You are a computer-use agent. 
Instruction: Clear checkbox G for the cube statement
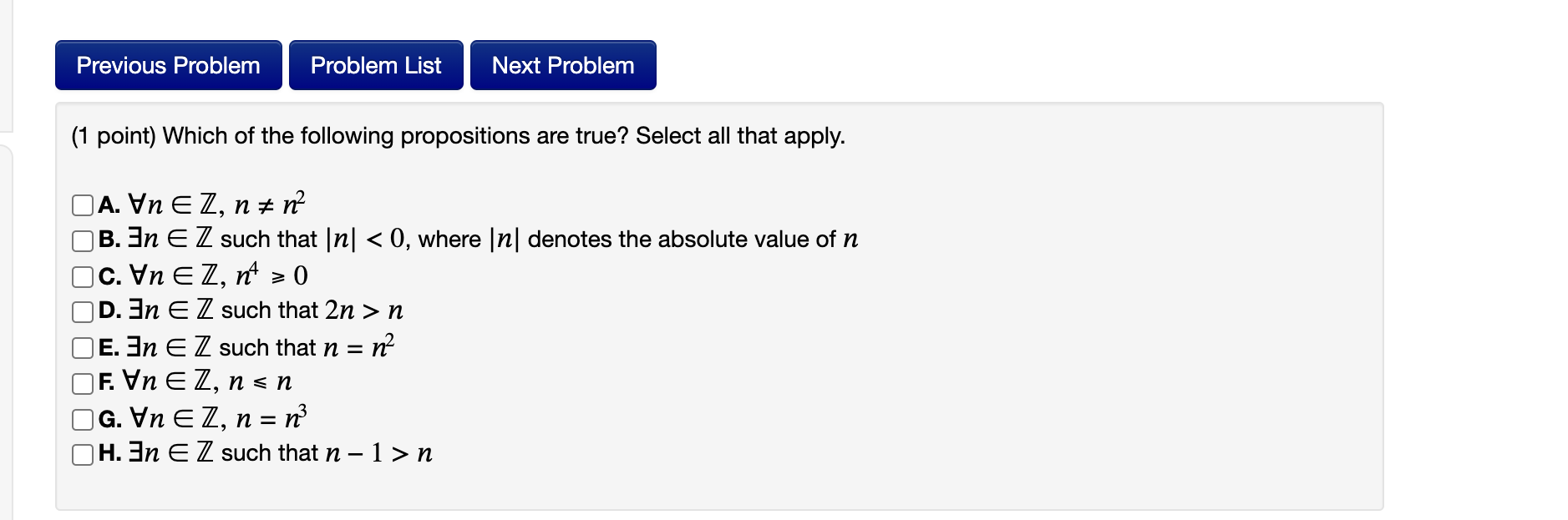coord(83,418)
